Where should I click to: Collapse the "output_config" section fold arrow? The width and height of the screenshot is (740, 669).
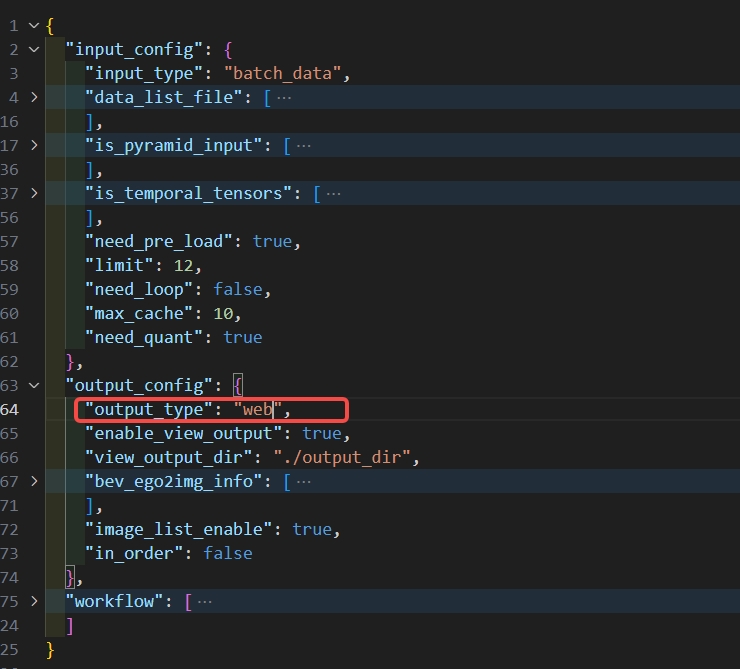click(35, 385)
